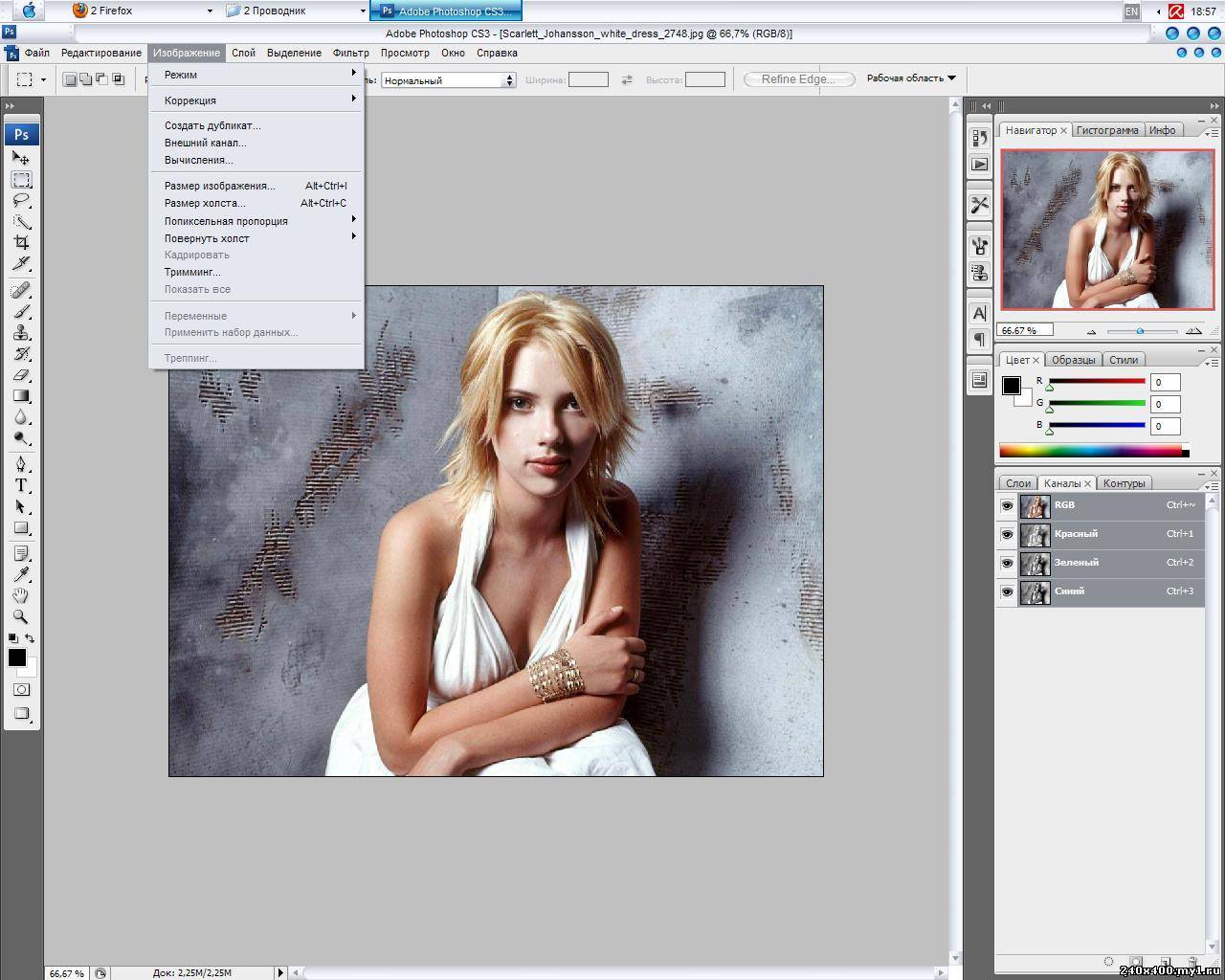Select the Path Selection tool
Image resolution: width=1225 pixels, height=980 pixels.
(x=21, y=506)
